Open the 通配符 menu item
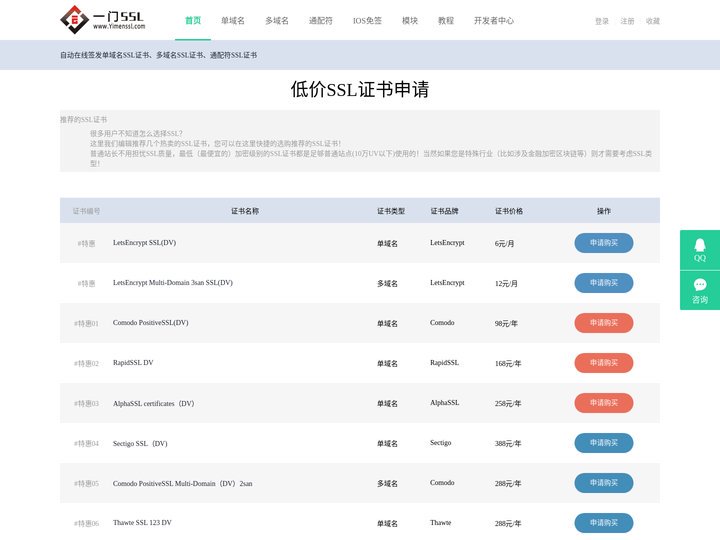Viewport: 720px width, 540px height. (321, 21)
